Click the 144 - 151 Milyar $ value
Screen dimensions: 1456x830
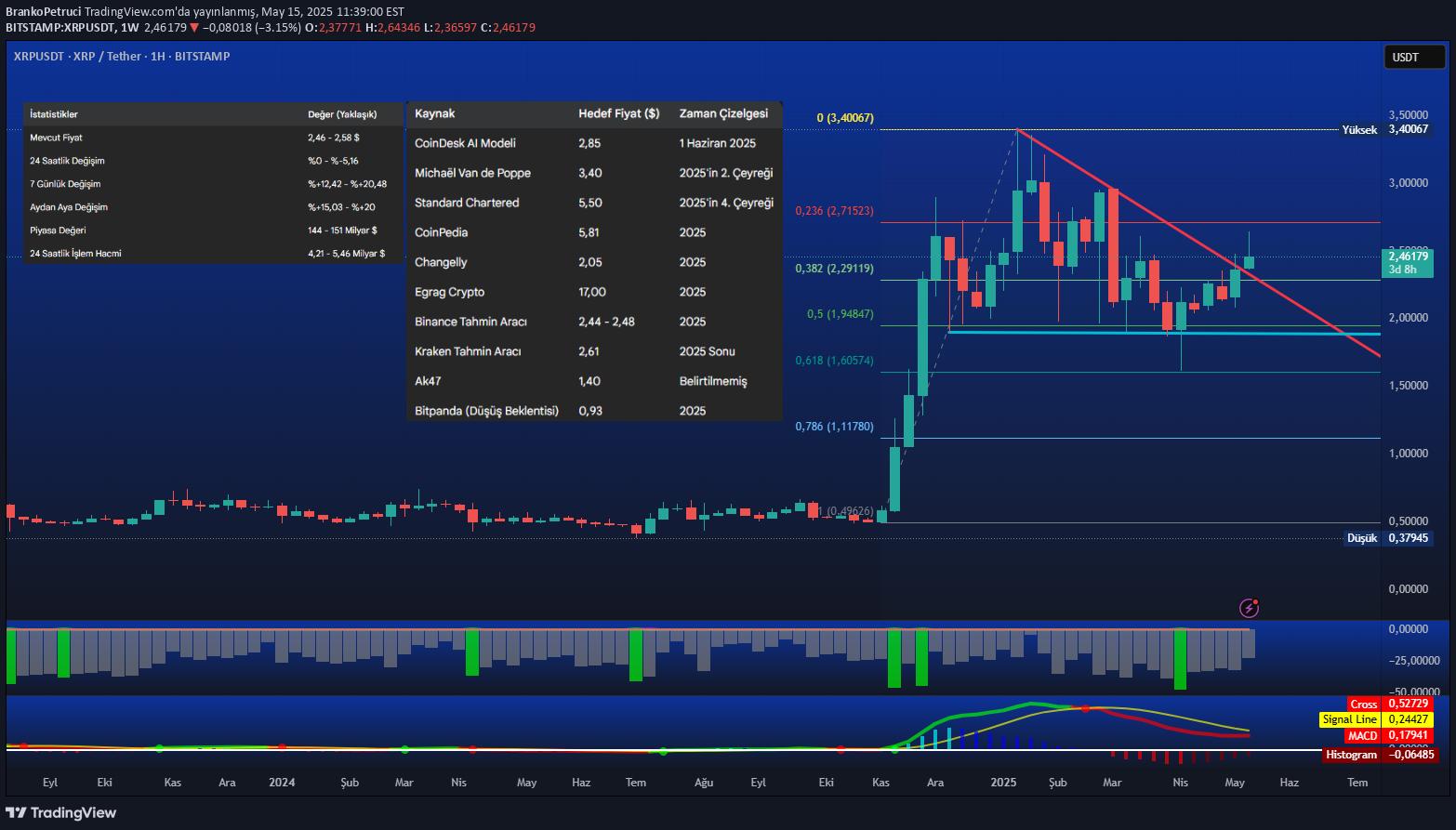(x=343, y=231)
